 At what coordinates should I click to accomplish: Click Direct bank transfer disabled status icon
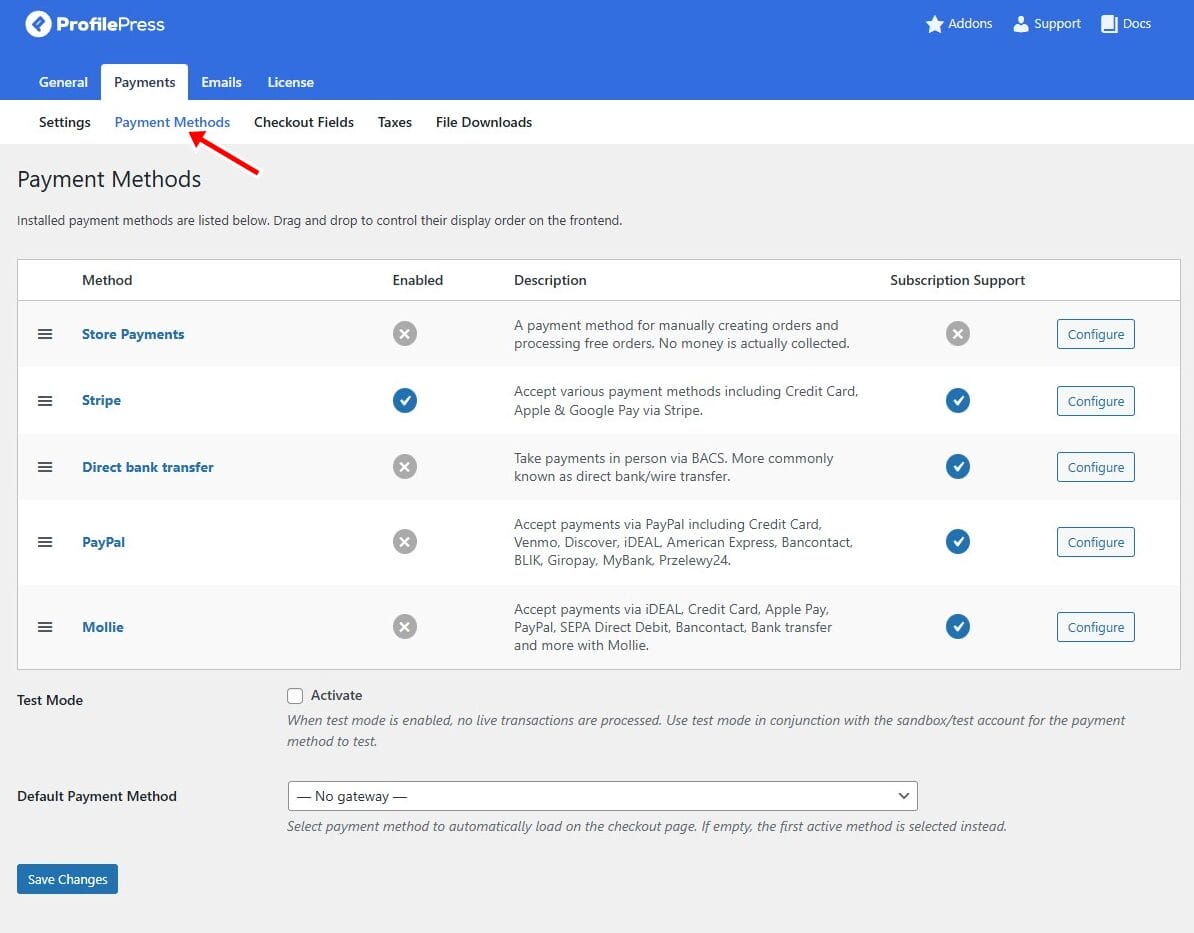point(404,466)
